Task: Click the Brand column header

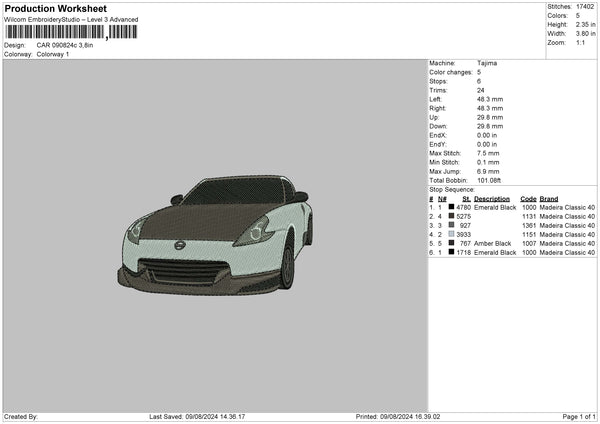Action: pos(549,198)
